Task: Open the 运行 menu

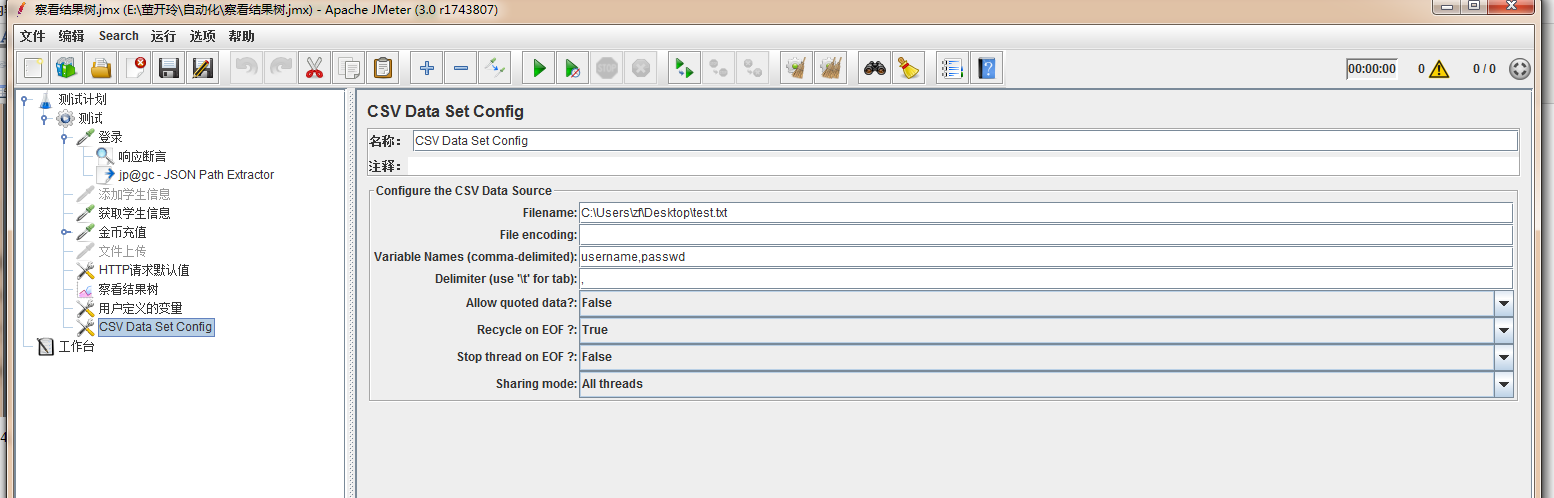Action: tap(163, 36)
